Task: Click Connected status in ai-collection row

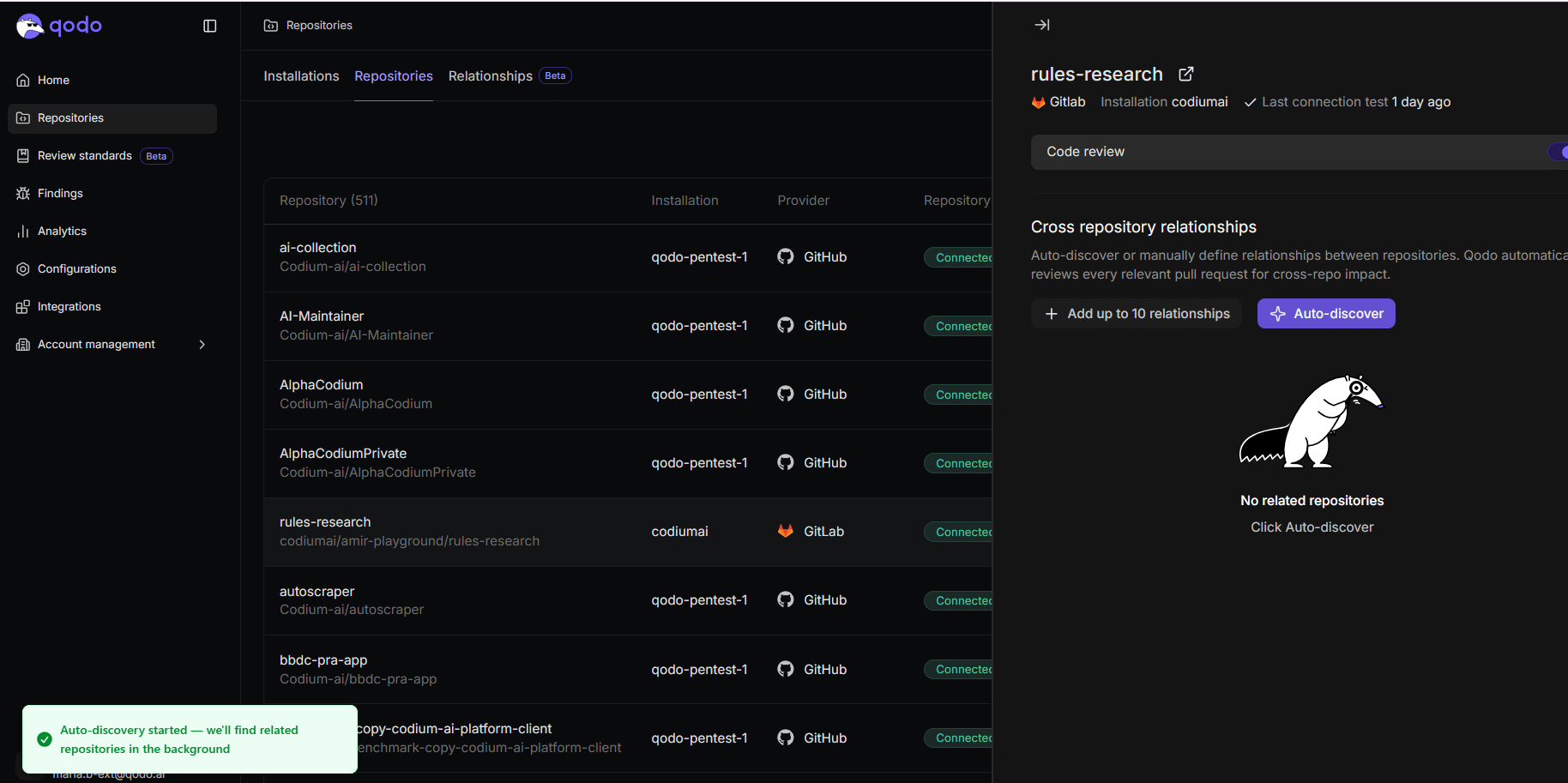Action: tap(959, 257)
